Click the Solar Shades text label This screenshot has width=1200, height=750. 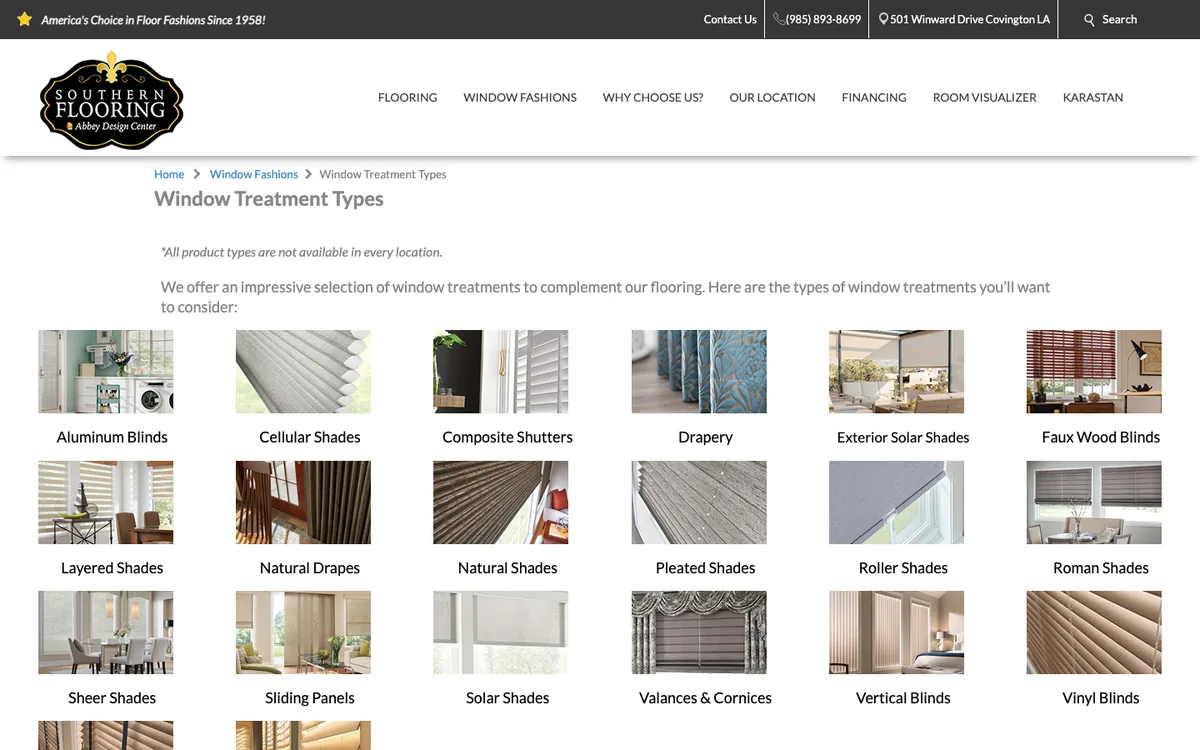(x=508, y=698)
